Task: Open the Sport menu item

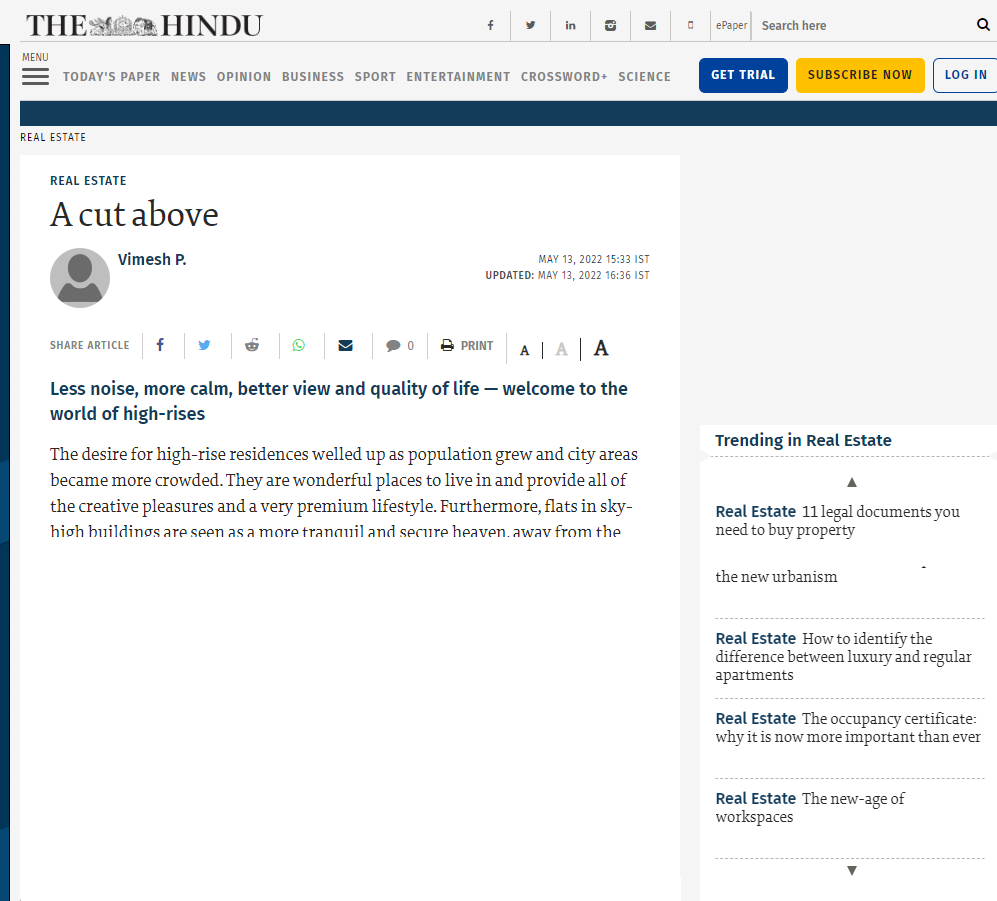Action: [375, 77]
